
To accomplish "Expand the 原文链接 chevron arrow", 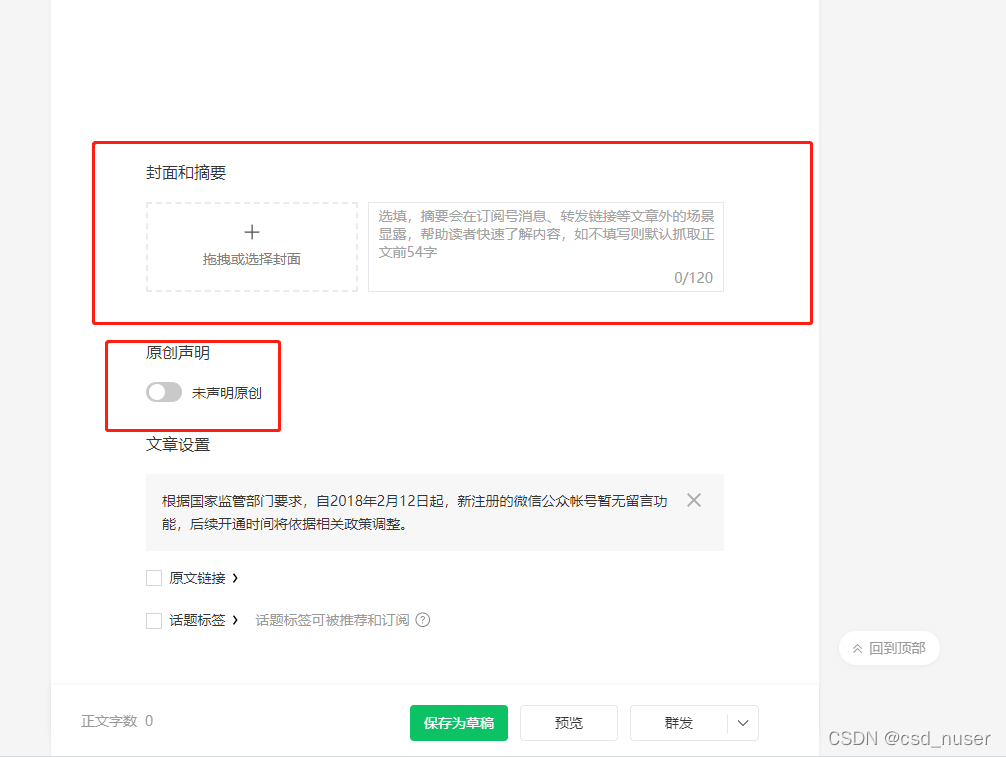I will (235, 578).
